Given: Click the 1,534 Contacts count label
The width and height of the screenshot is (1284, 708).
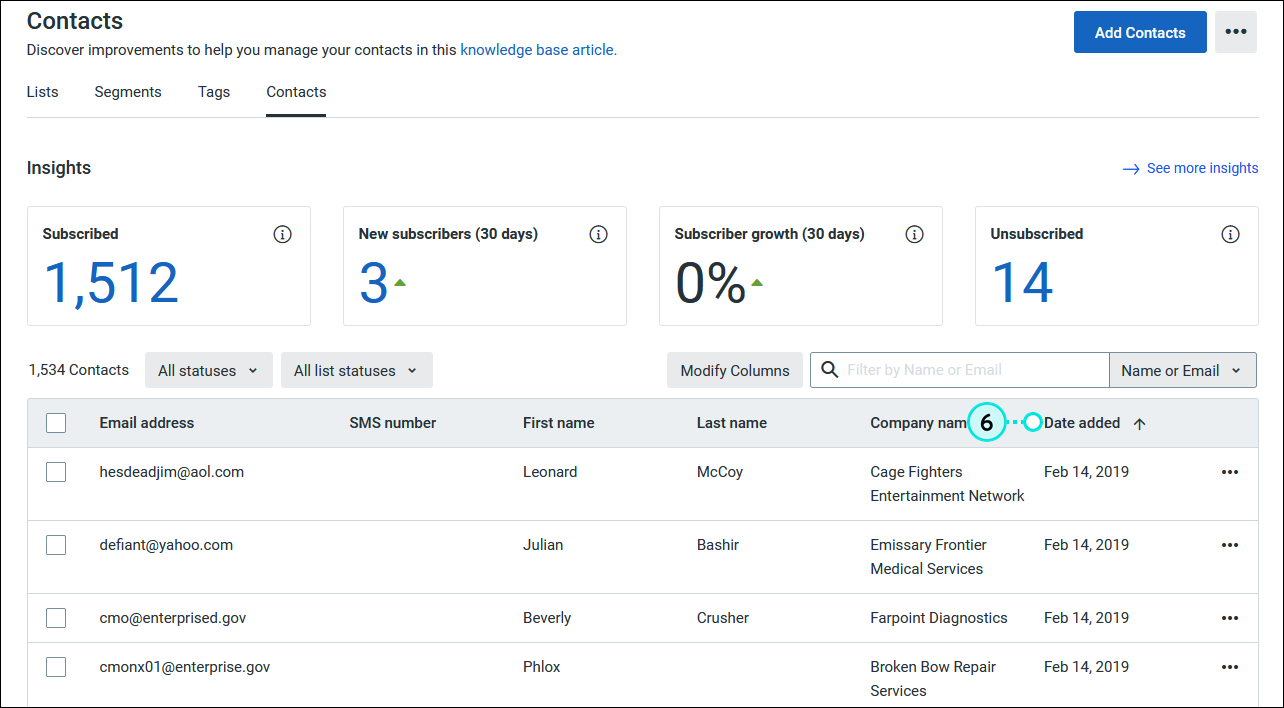Looking at the screenshot, I should (x=79, y=370).
